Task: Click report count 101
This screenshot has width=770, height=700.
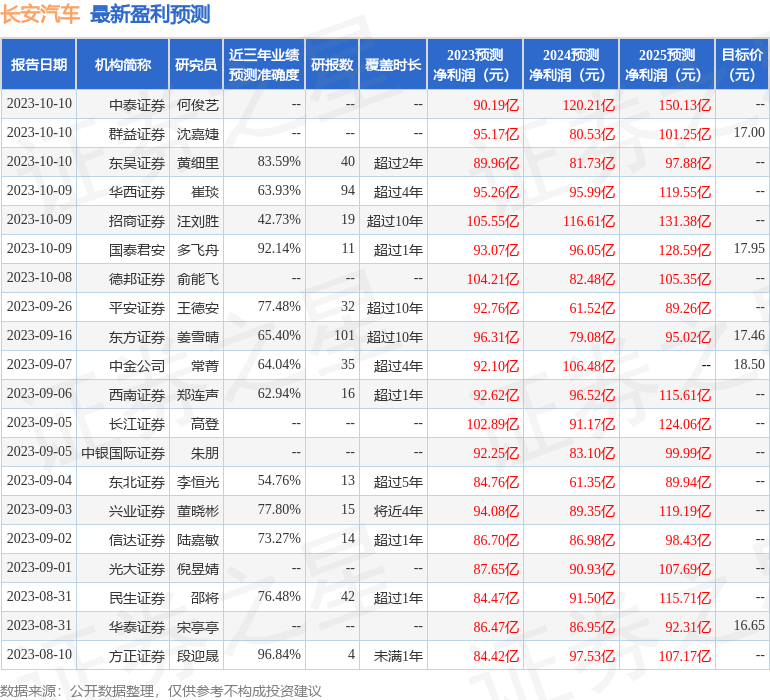Action: click(x=344, y=336)
